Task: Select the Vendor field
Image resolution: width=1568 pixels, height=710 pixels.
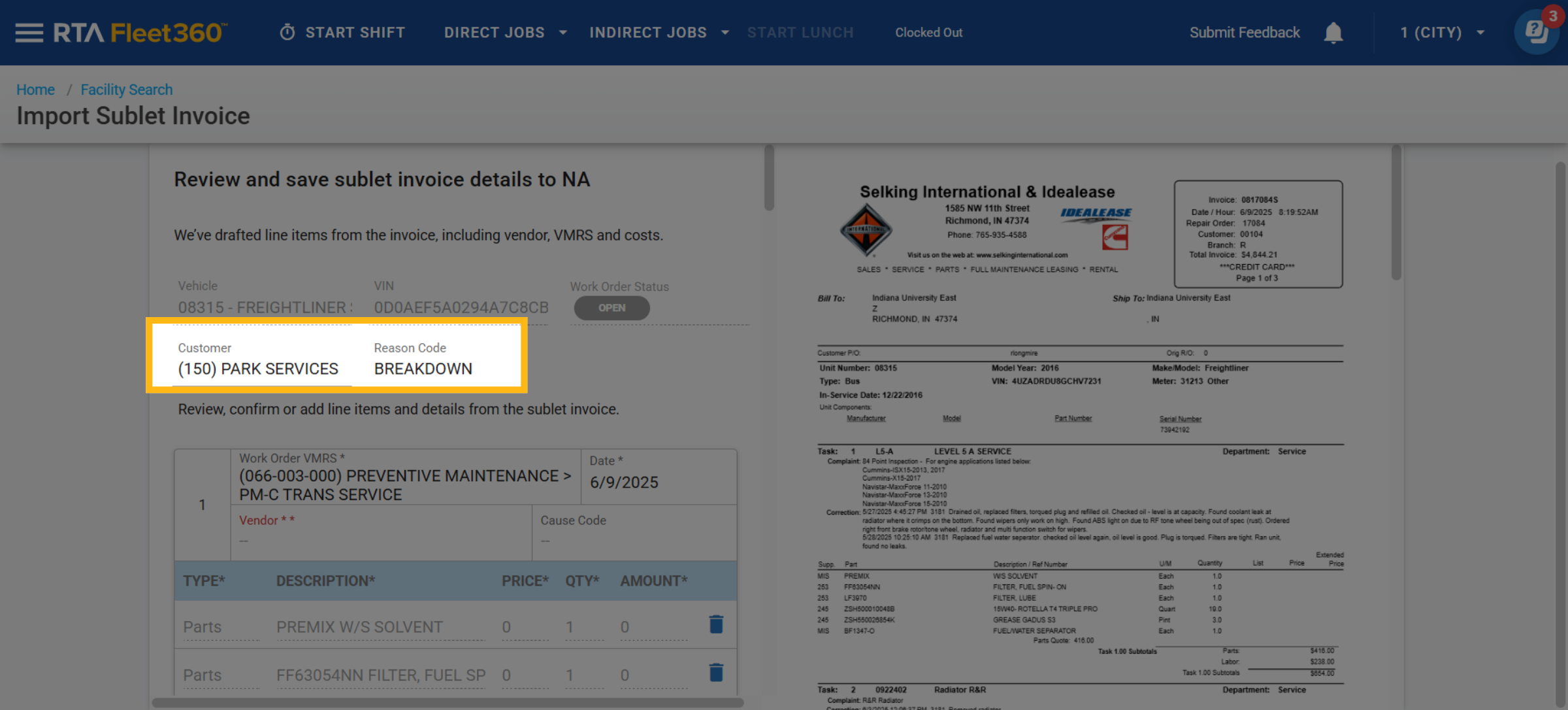Action: pyautogui.click(x=381, y=532)
